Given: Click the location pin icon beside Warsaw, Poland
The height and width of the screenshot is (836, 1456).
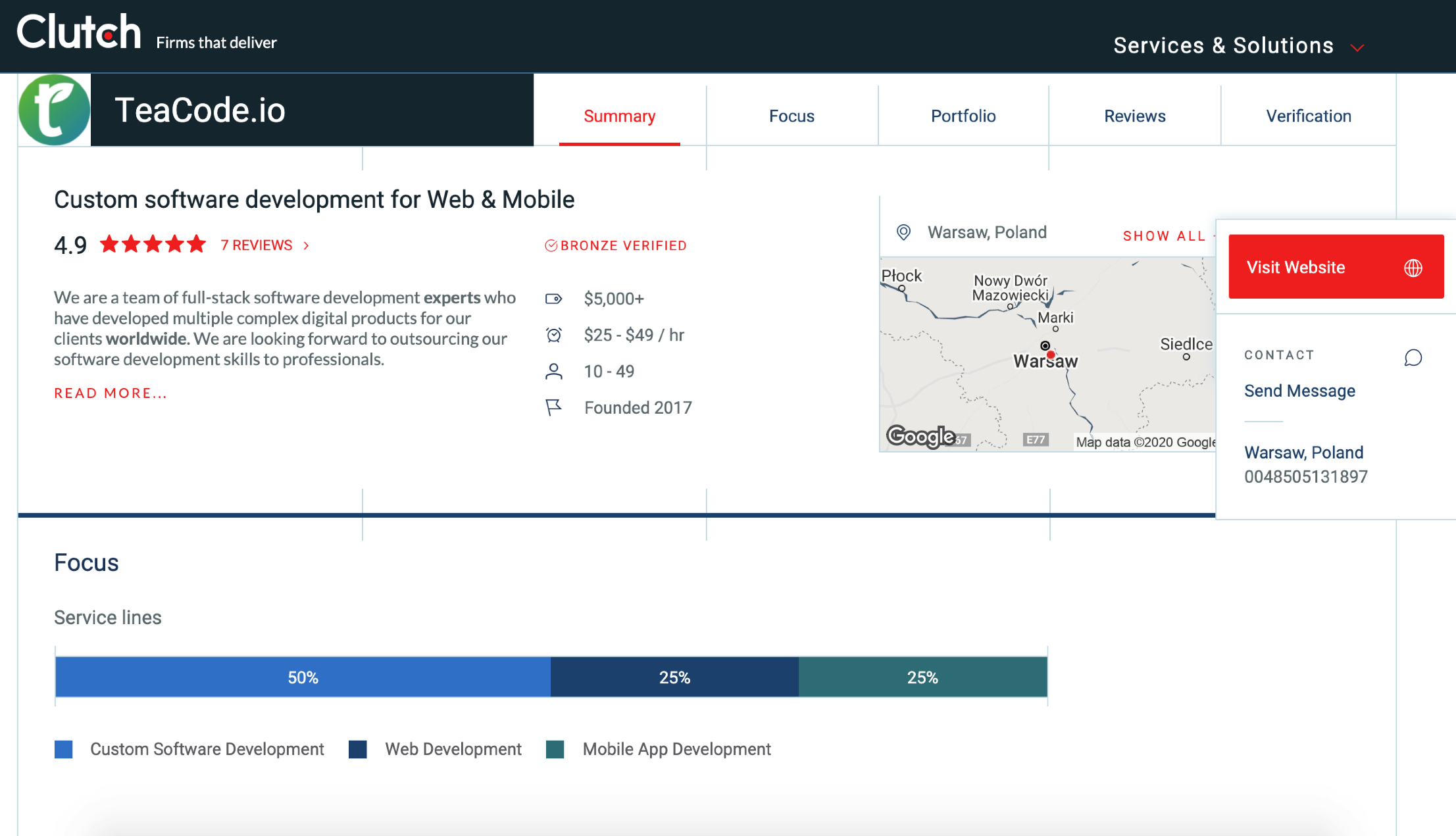Looking at the screenshot, I should pos(904,232).
